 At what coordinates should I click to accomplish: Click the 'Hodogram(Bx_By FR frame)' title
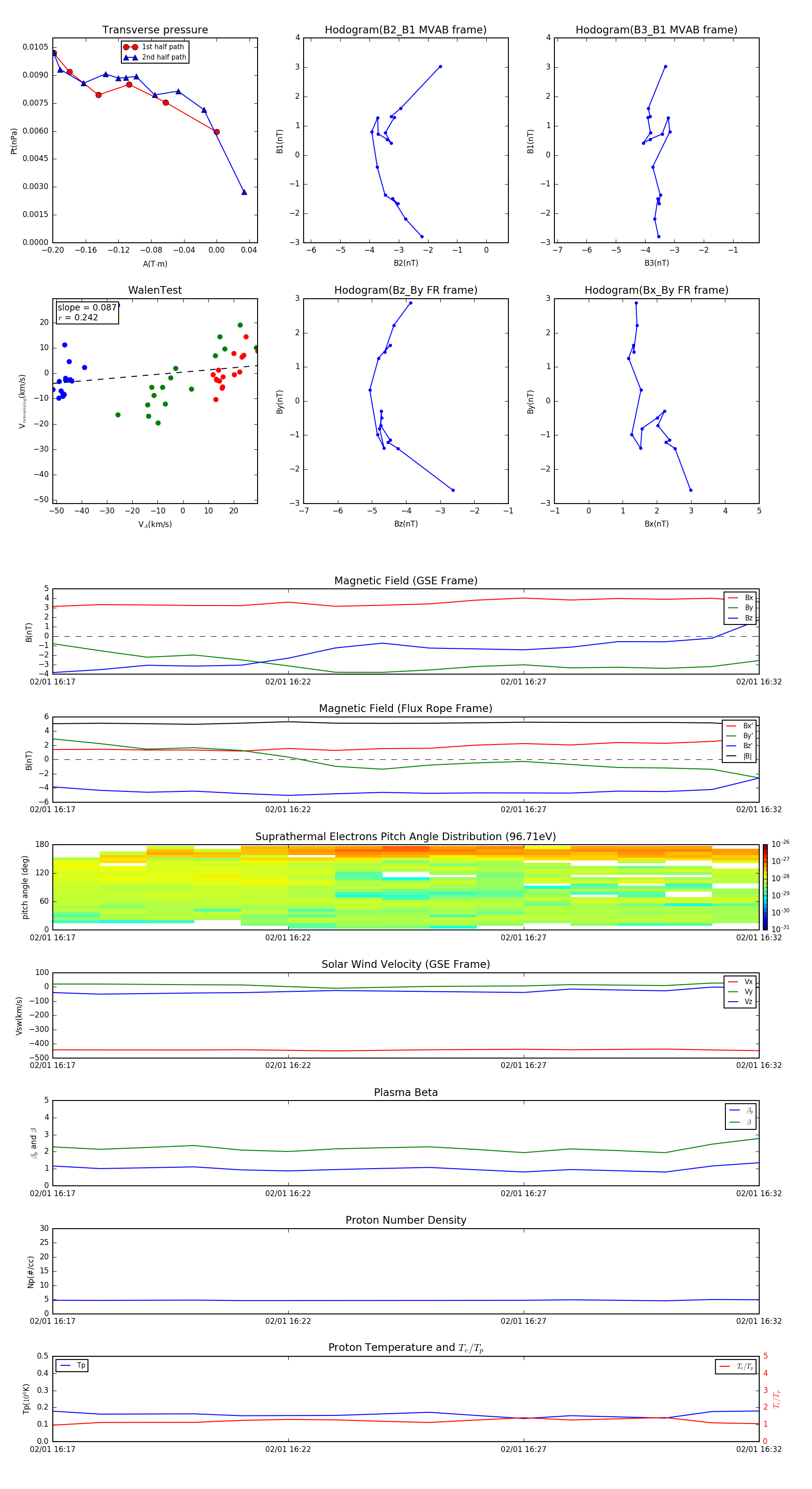[656, 290]
